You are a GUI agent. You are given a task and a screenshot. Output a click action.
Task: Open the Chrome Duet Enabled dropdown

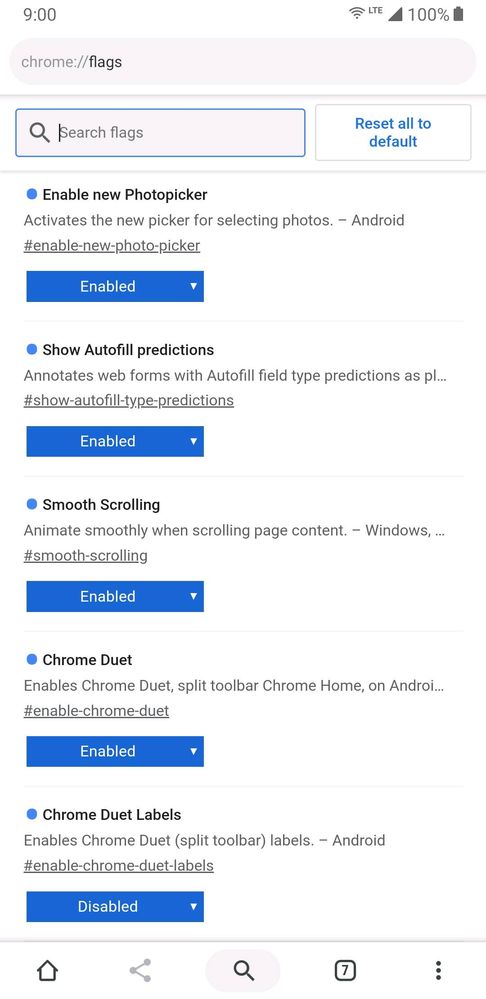click(115, 751)
